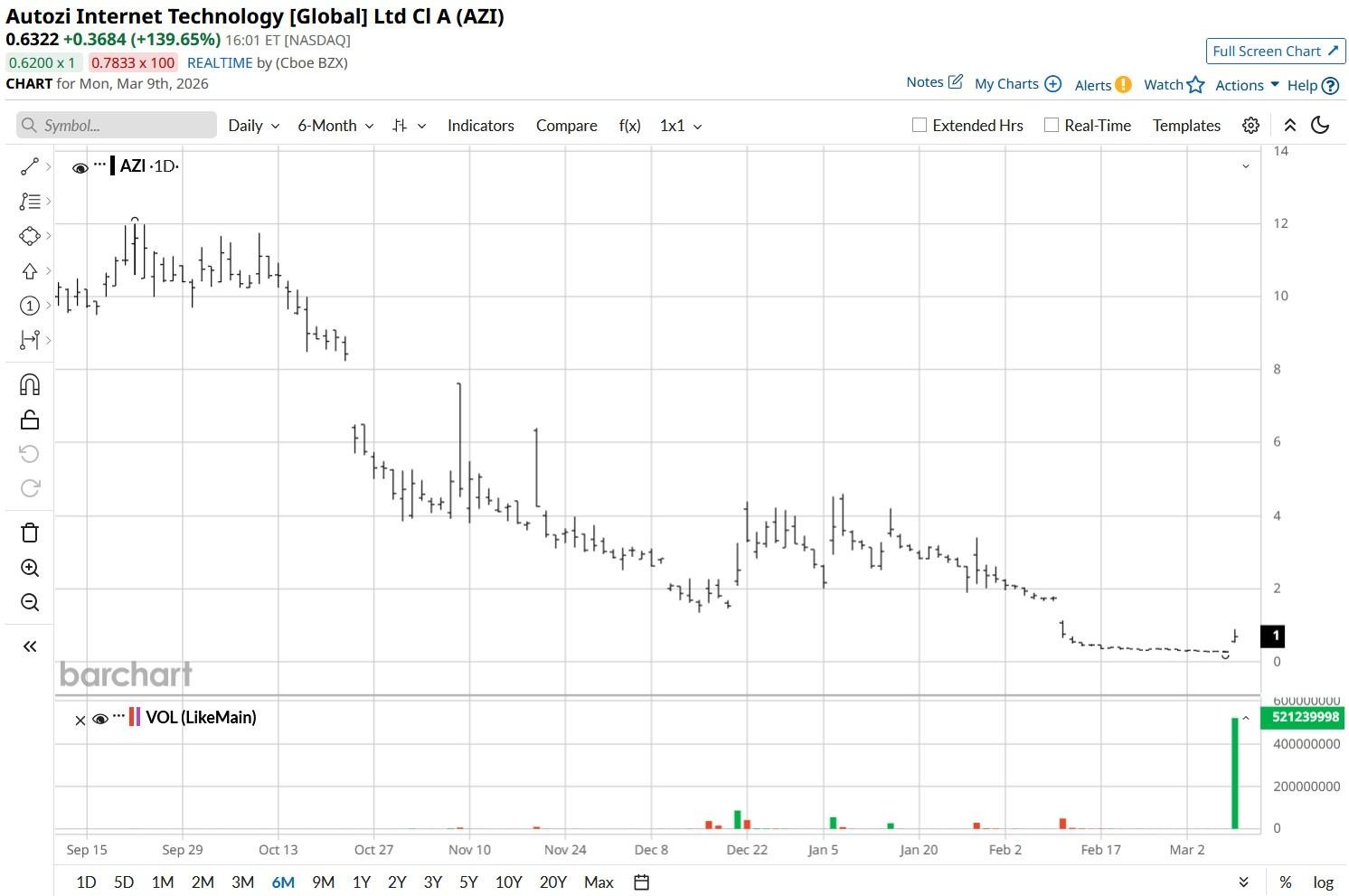Zoom in with the magnifier plus icon
This screenshot has height=896, width=1349.
click(30, 568)
